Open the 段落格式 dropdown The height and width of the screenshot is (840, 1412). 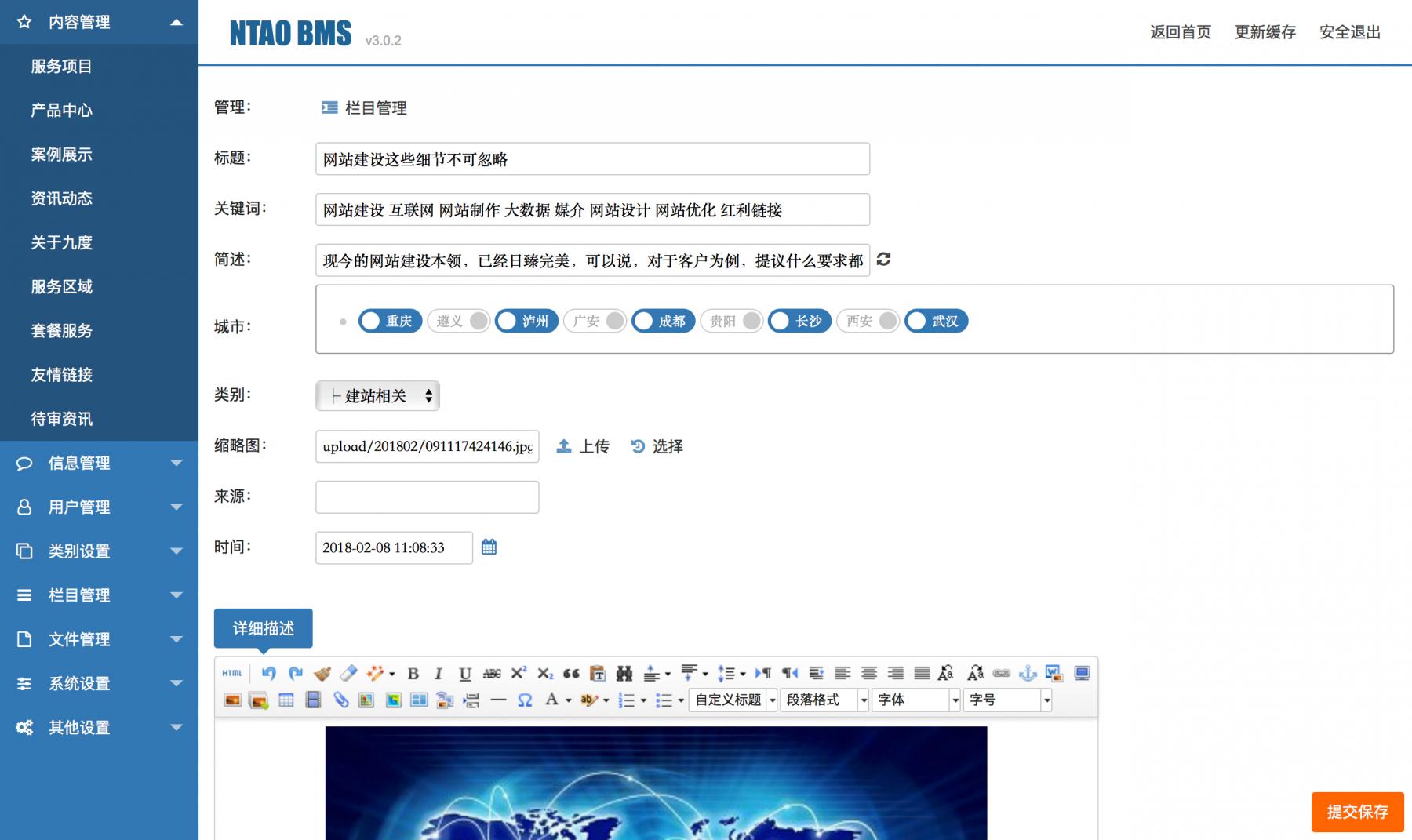click(x=824, y=700)
